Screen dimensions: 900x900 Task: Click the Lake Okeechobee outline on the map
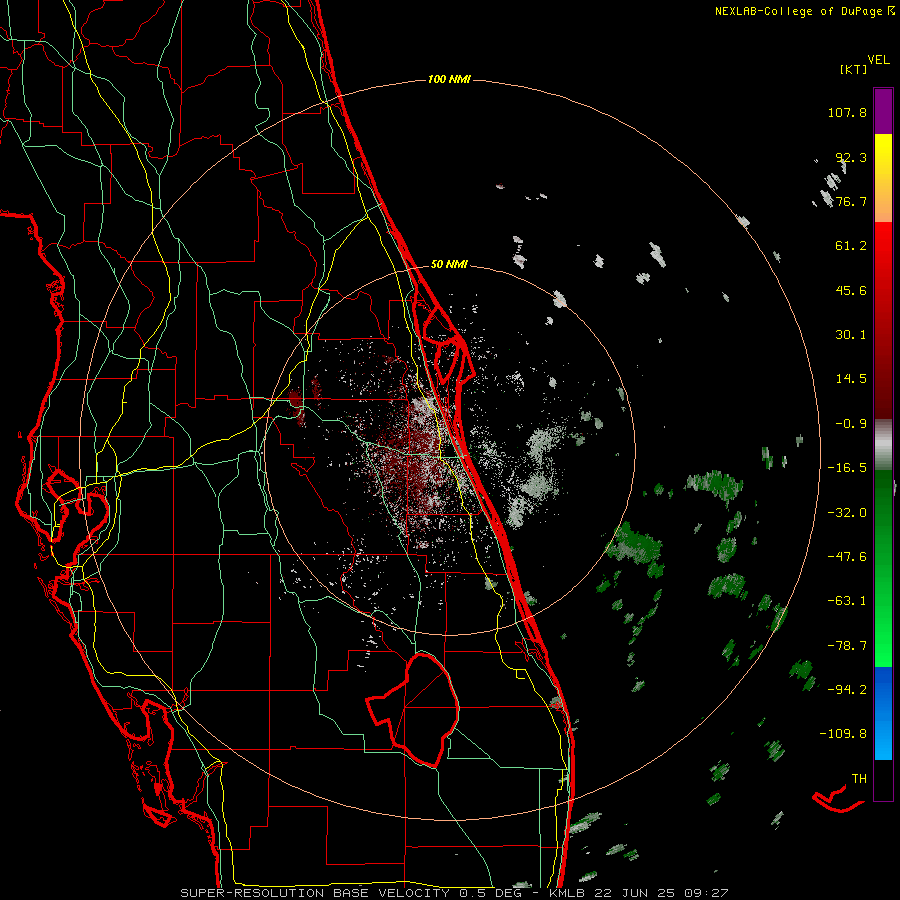pyautogui.click(x=413, y=709)
